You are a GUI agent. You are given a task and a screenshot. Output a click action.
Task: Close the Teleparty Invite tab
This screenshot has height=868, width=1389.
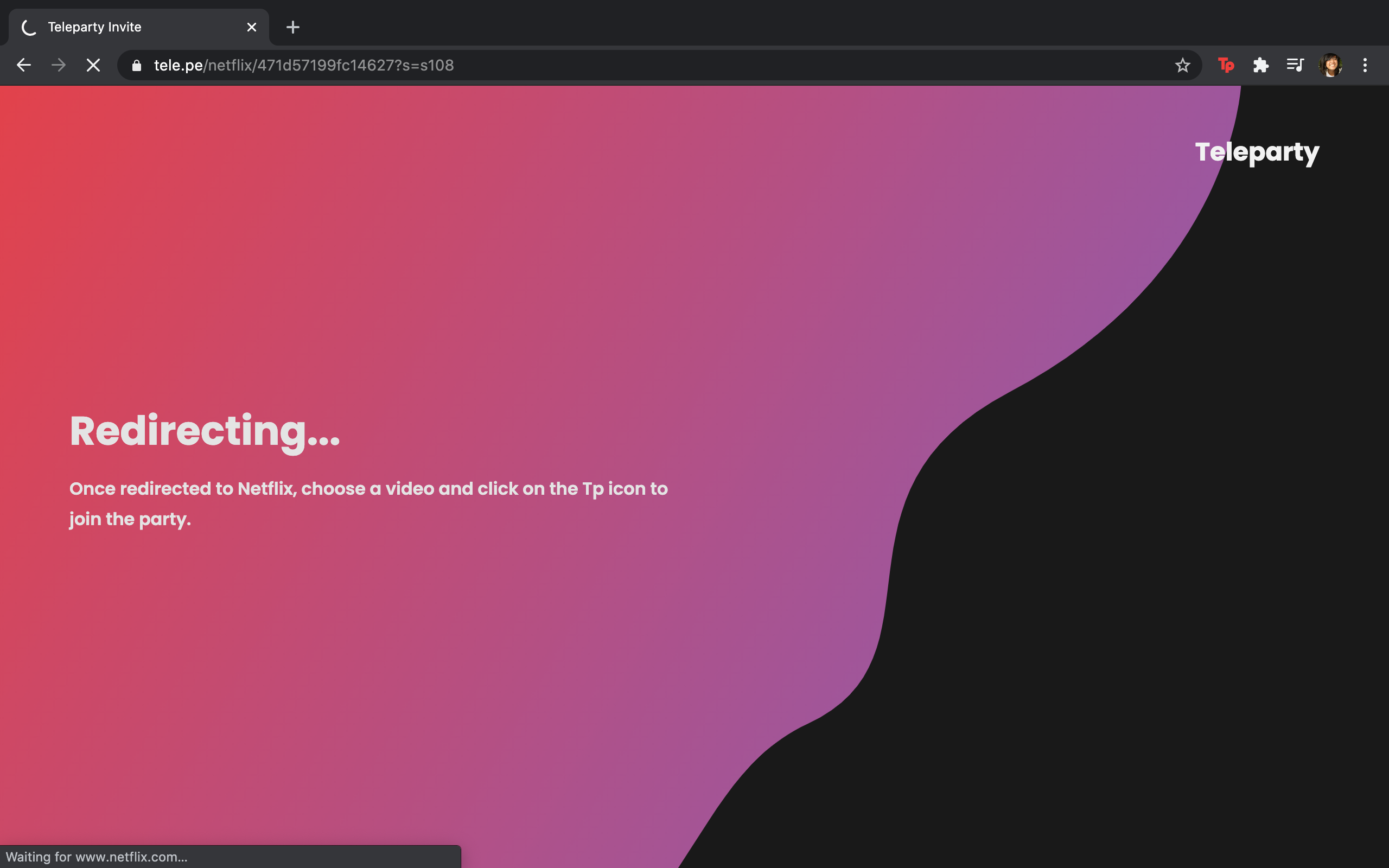click(251, 27)
